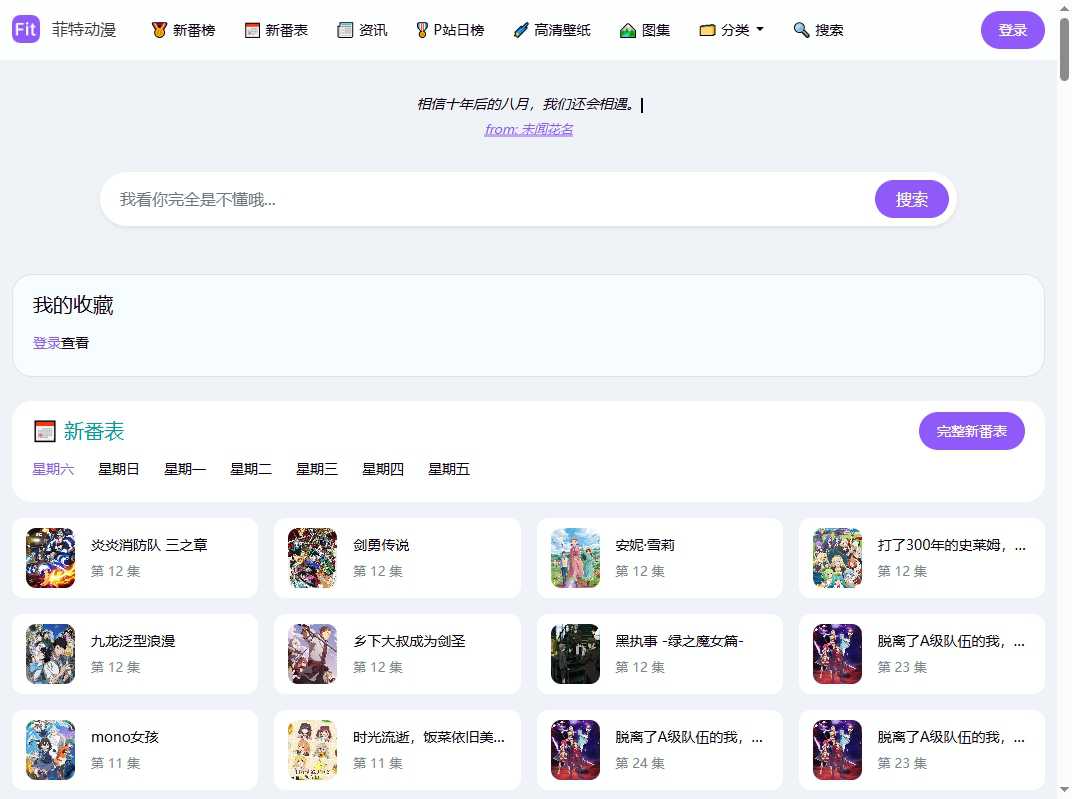Click the magnifier icon next to 搜索 in navbar

pyautogui.click(x=799, y=29)
